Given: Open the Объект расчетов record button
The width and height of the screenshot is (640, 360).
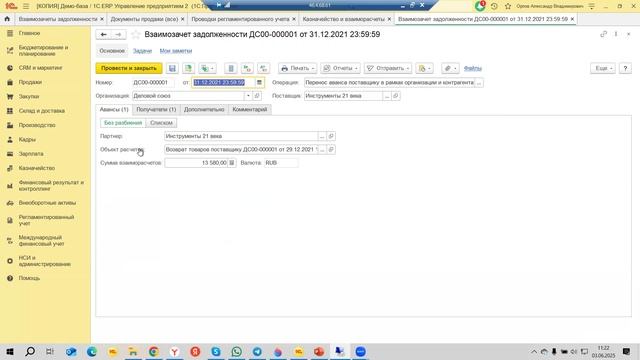Looking at the screenshot, I should pyautogui.click(x=331, y=149).
